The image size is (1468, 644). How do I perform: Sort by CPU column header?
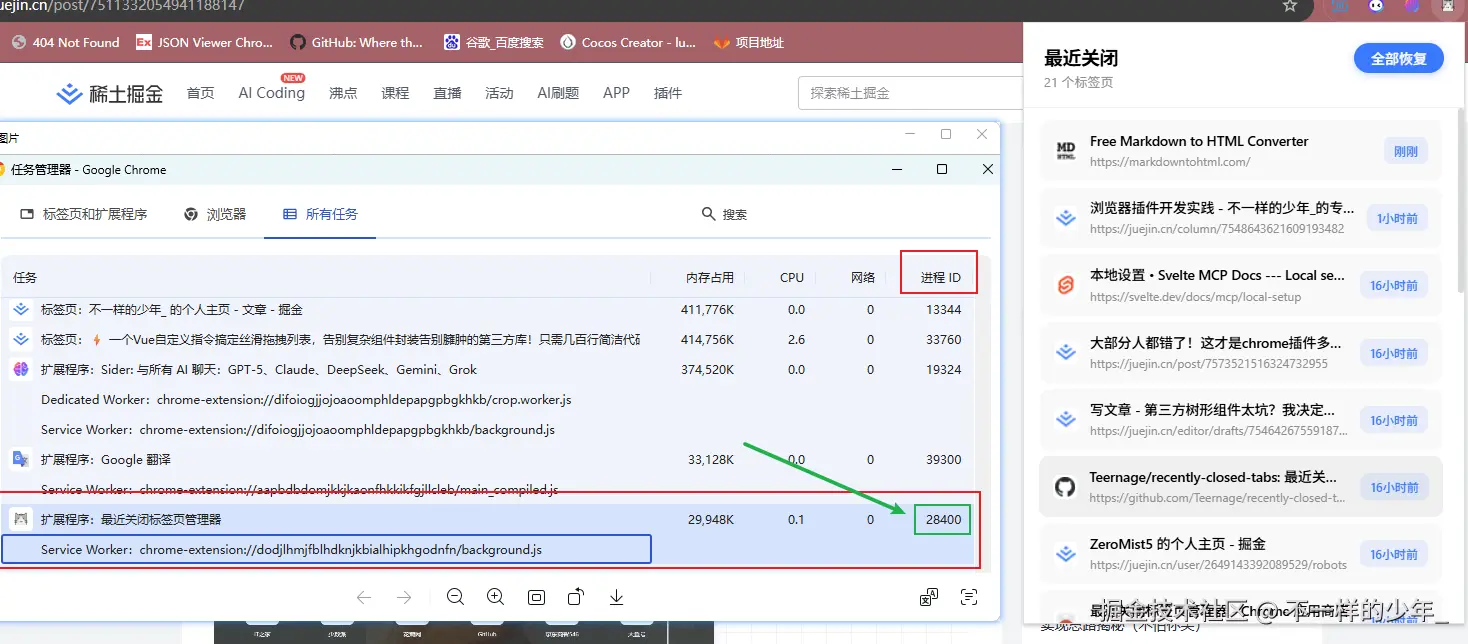[x=792, y=277]
